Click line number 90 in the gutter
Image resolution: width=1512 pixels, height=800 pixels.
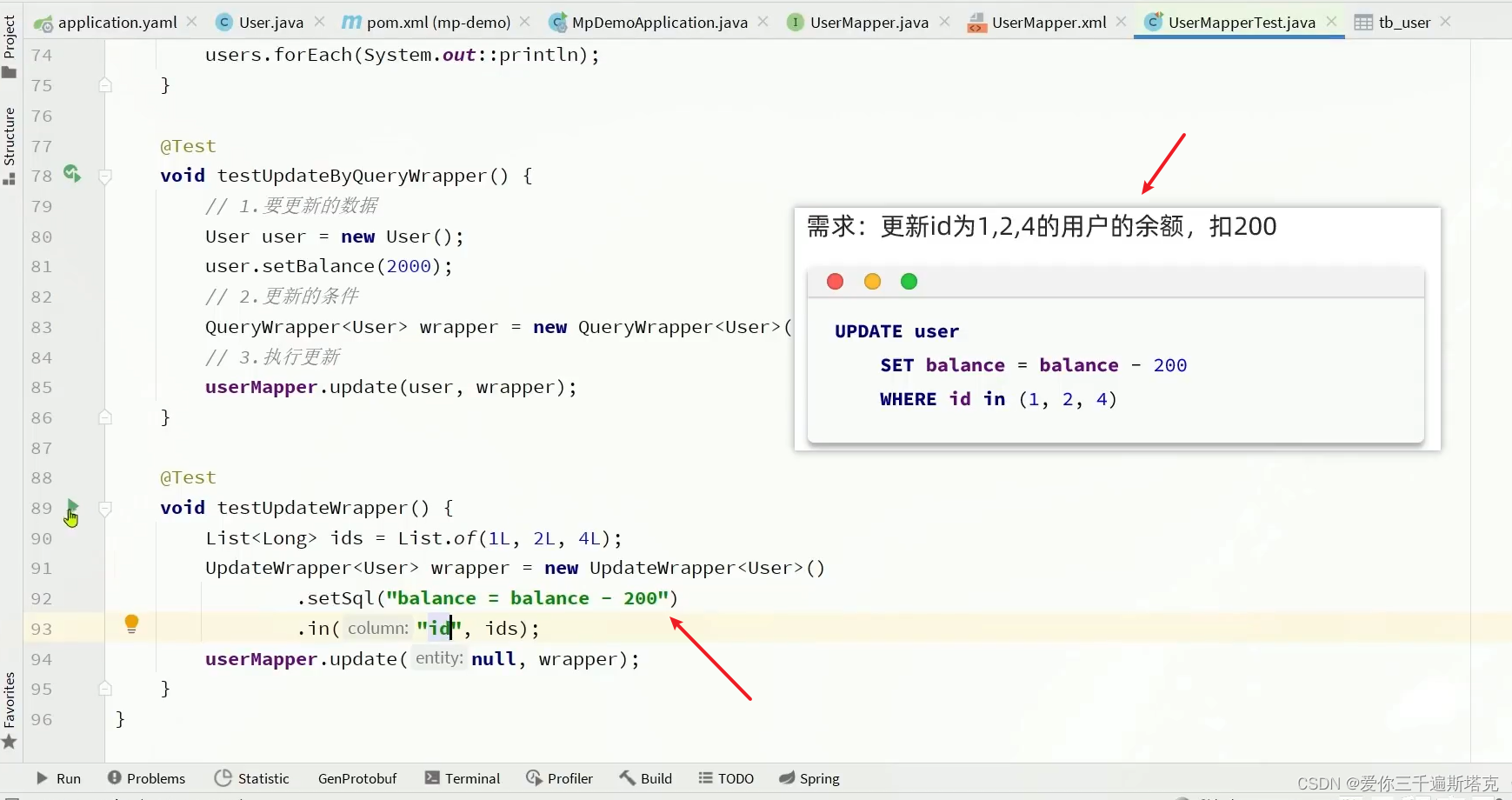pos(42,538)
